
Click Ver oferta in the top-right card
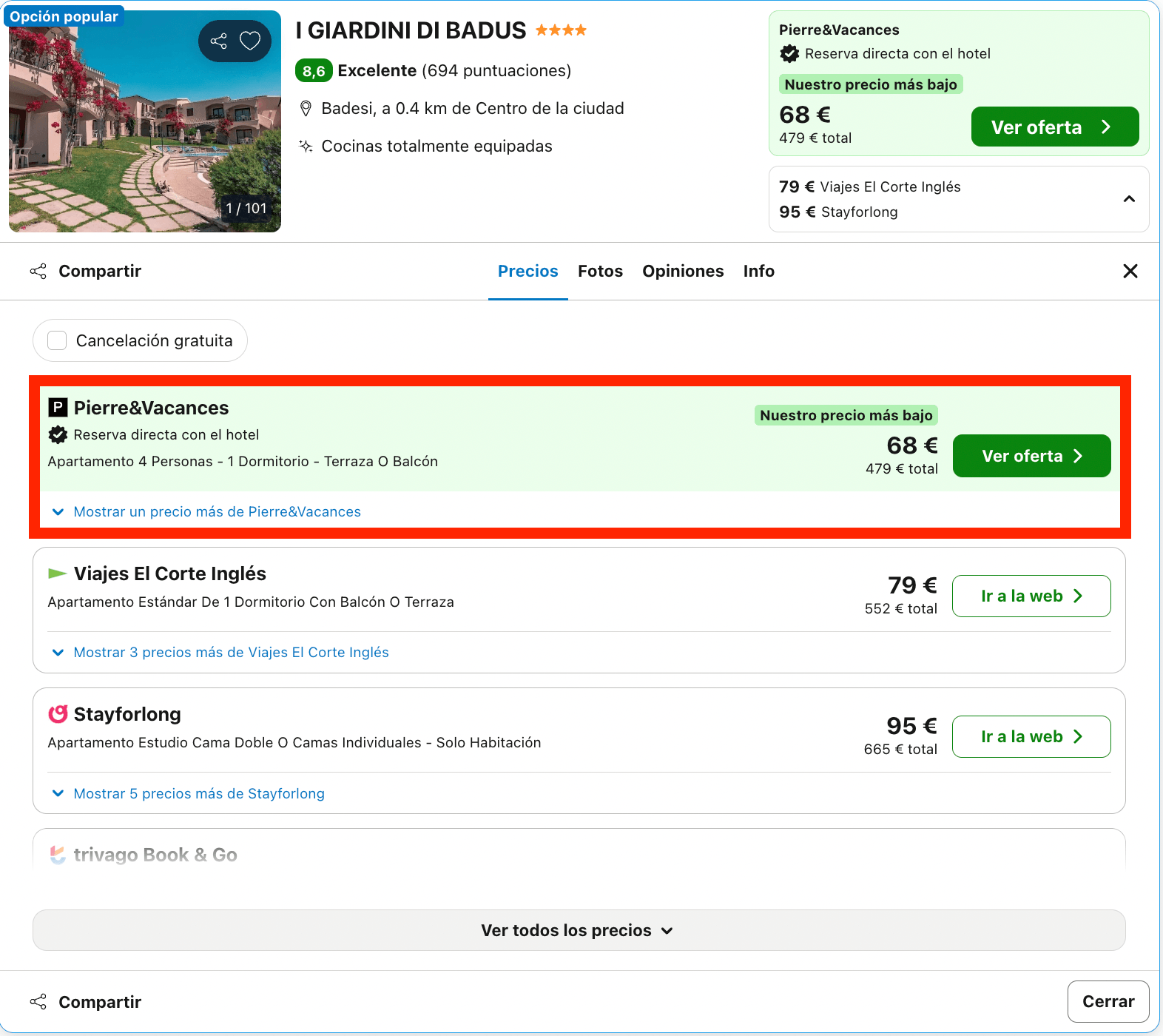click(1055, 127)
